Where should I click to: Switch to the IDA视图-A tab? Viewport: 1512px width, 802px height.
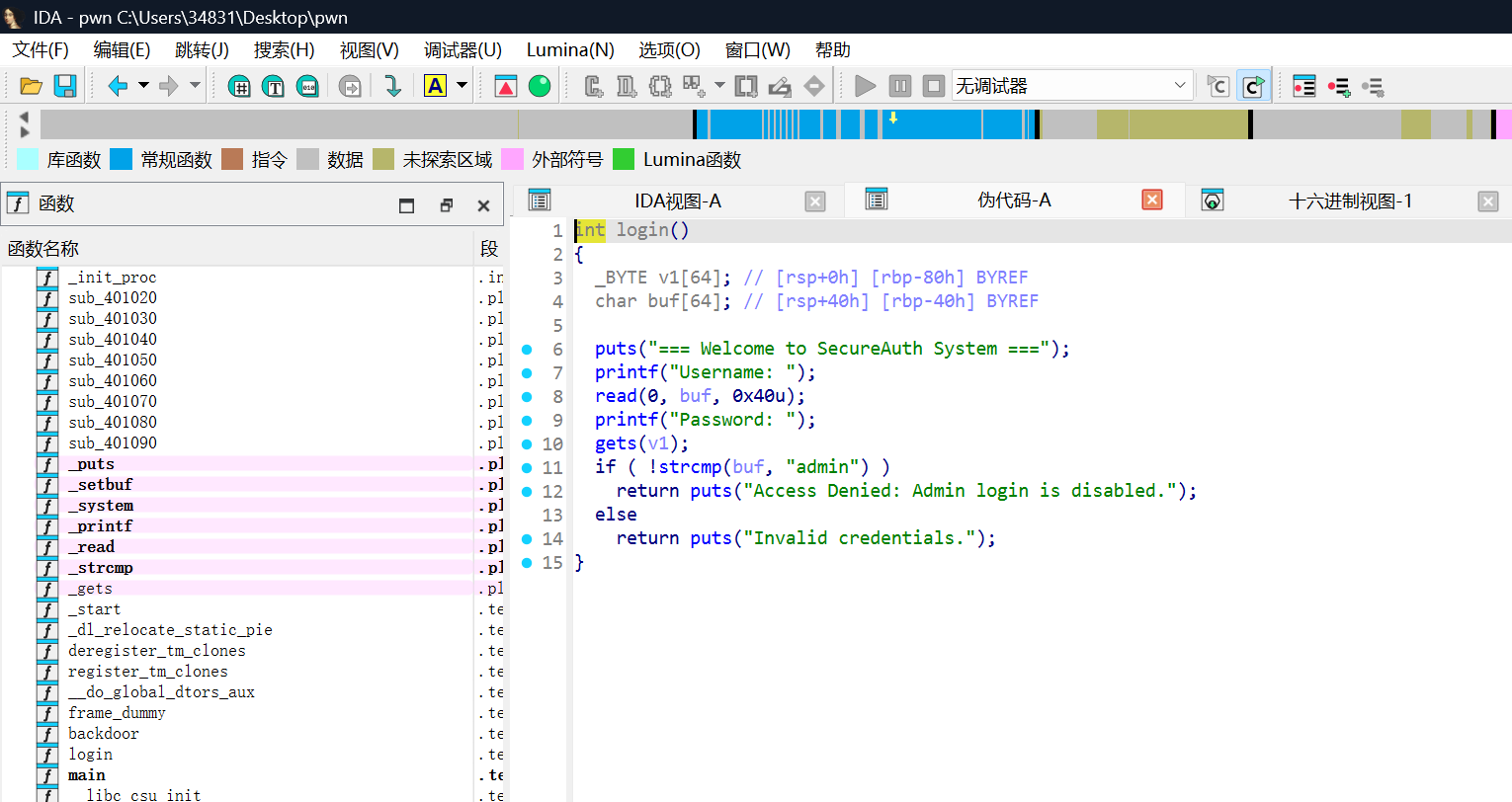tap(678, 201)
